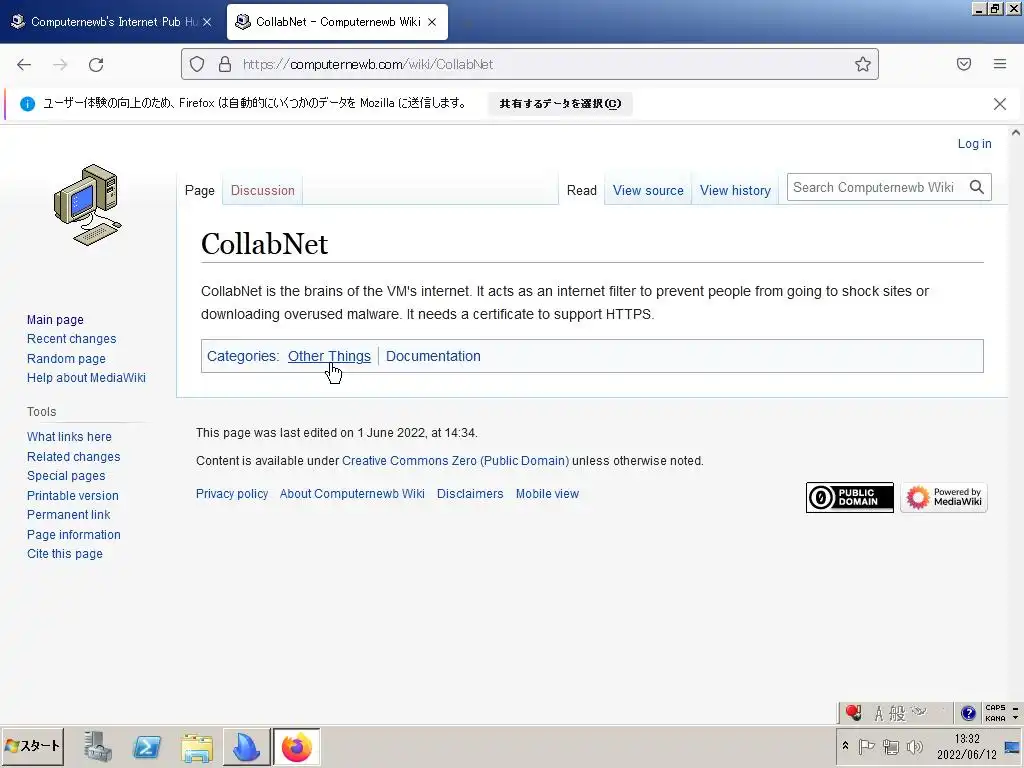Bookmark this page with the star icon

coord(863,64)
